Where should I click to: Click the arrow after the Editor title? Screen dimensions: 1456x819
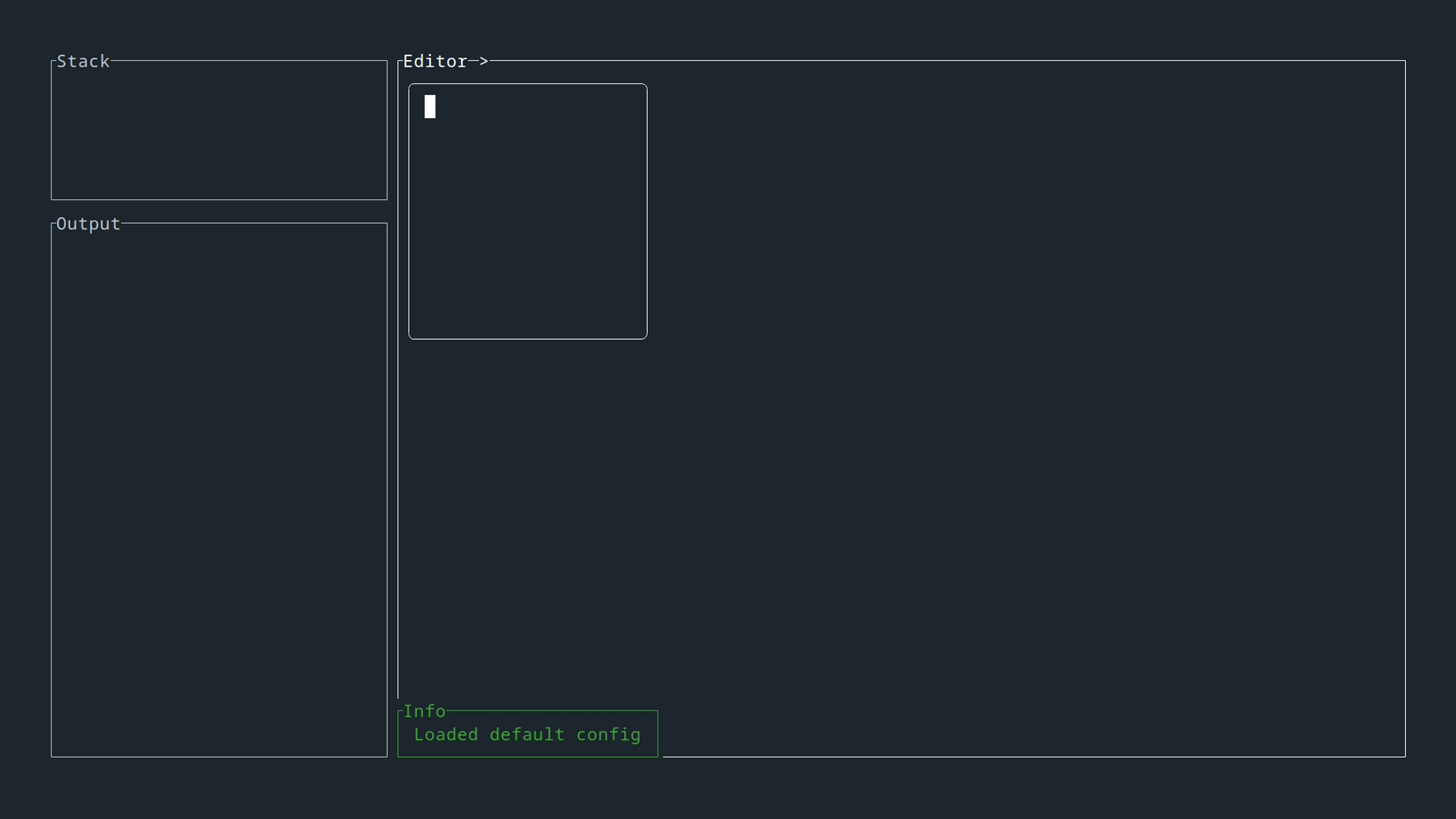(x=479, y=61)
